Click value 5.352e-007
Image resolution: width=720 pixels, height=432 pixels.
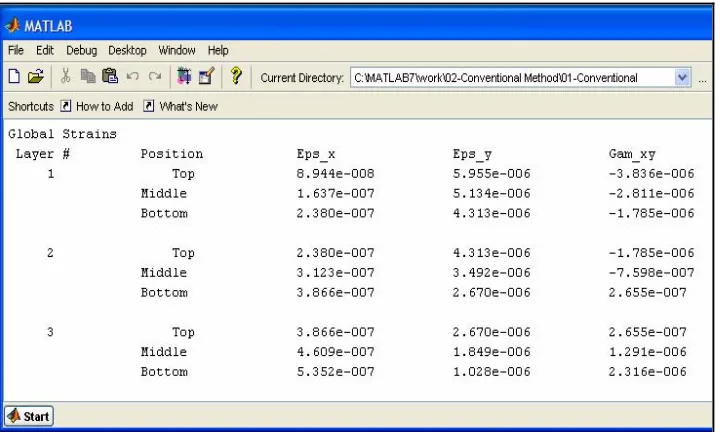pos(336,372)
